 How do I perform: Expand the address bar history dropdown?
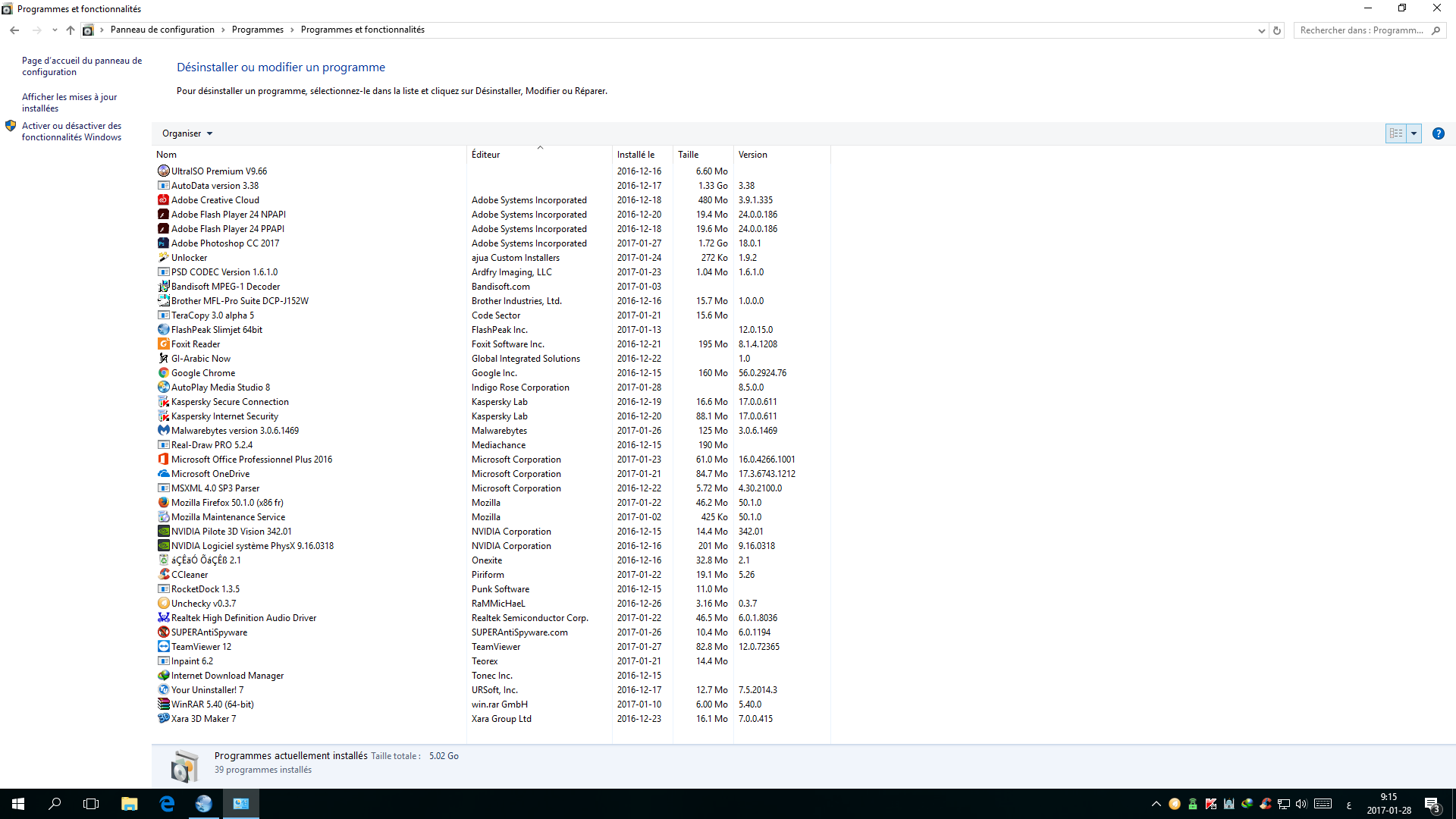tap(1261, 30)
